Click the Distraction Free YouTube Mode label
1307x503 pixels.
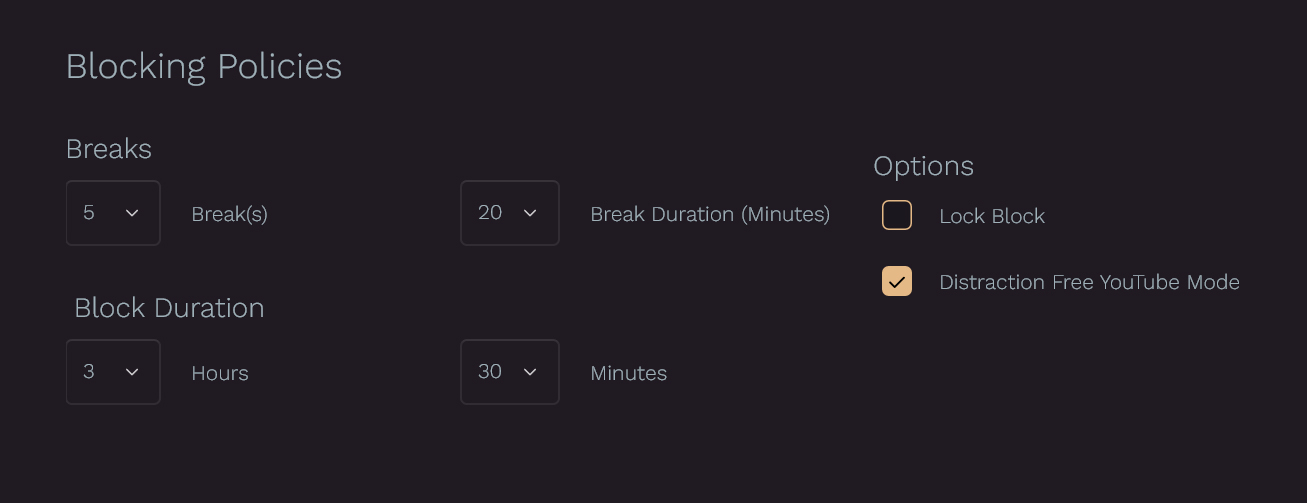click(1089, 282)
